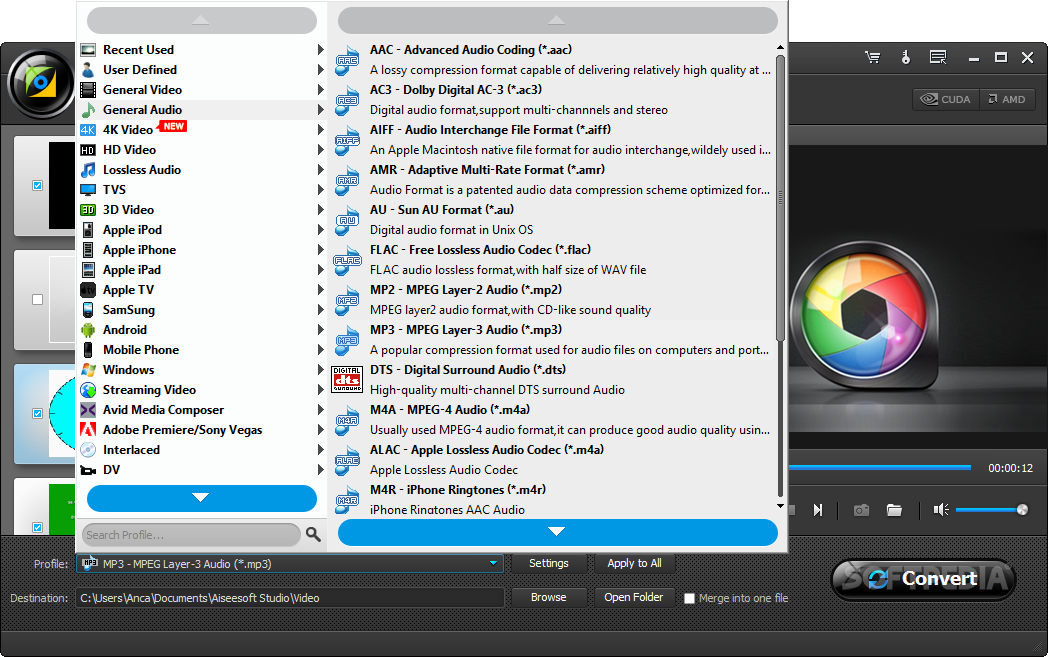This screenshot has height=657, width=1048.
Task: Select the 4K Video category
Action: pos(202,130)
